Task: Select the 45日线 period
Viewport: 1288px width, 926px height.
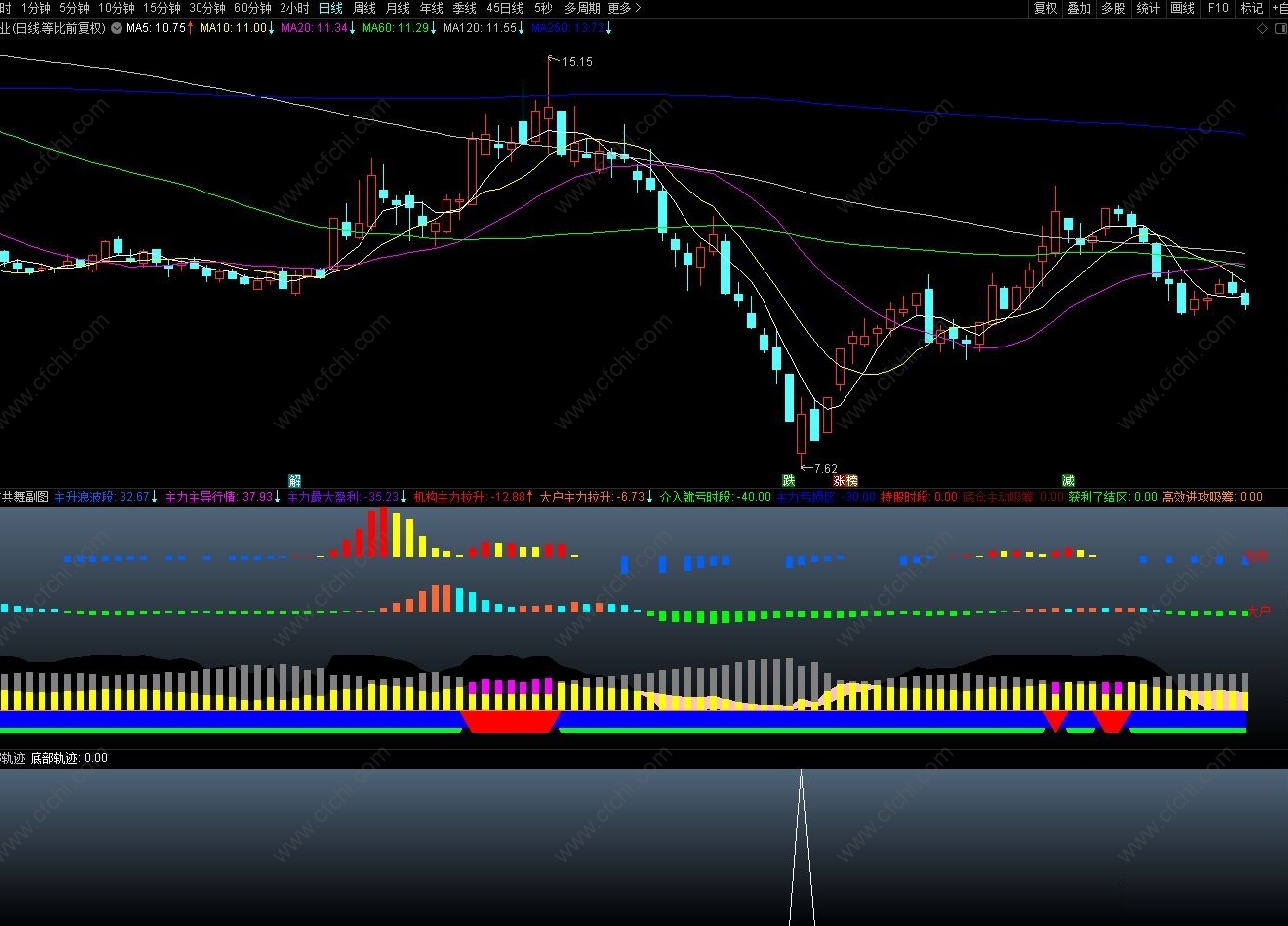Action: [505, 8]
